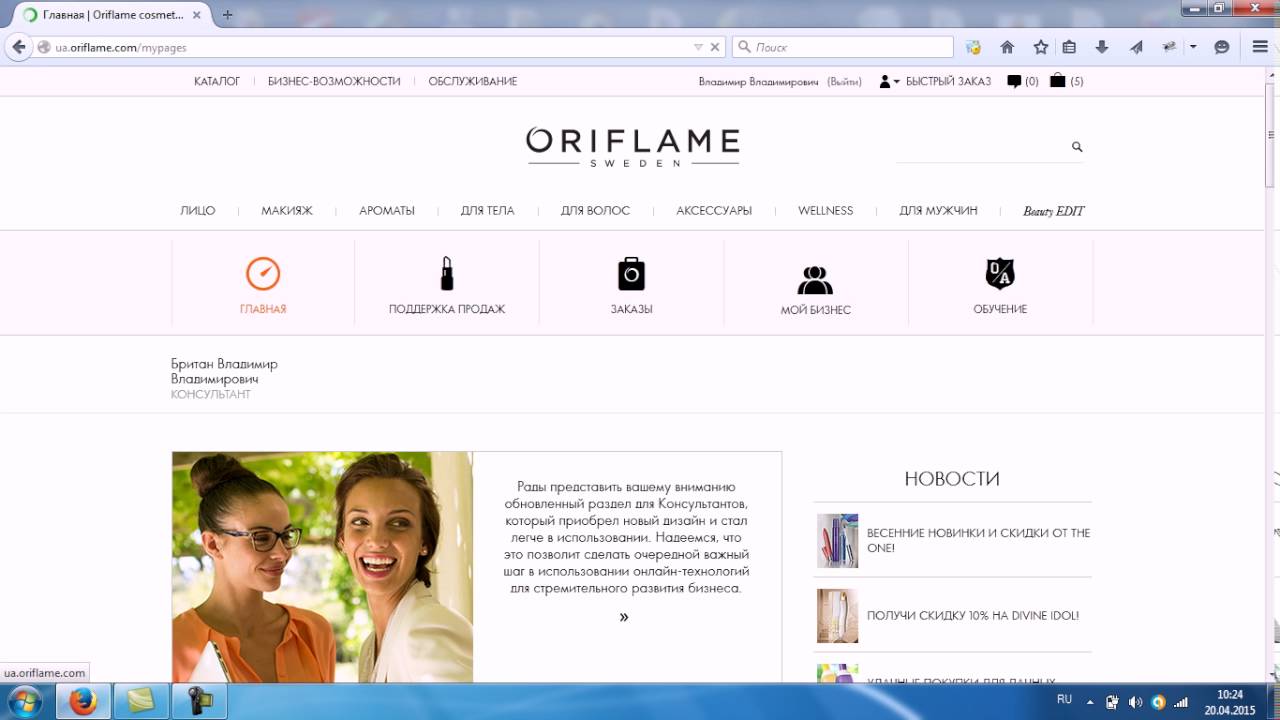Click the » arrow in the banner

624,617
